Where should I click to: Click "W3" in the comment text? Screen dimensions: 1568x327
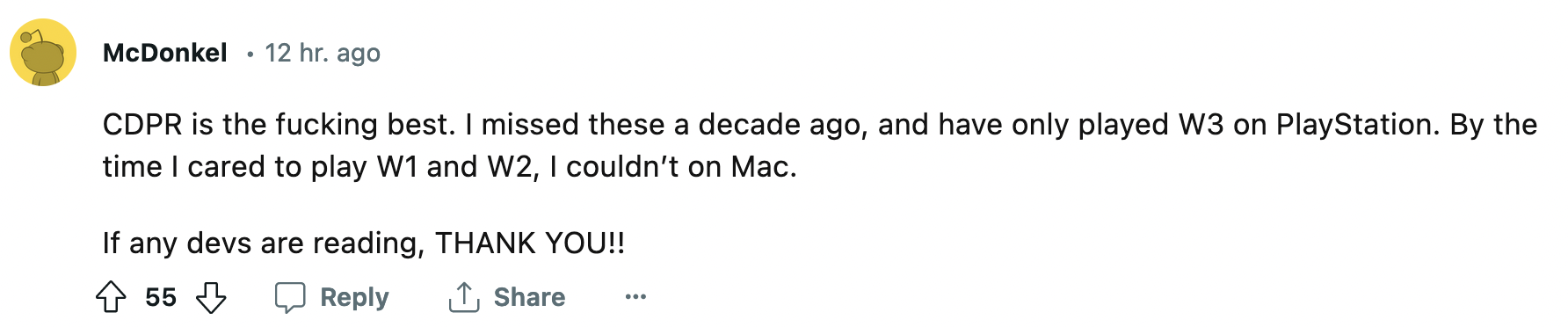[1201, 125]
